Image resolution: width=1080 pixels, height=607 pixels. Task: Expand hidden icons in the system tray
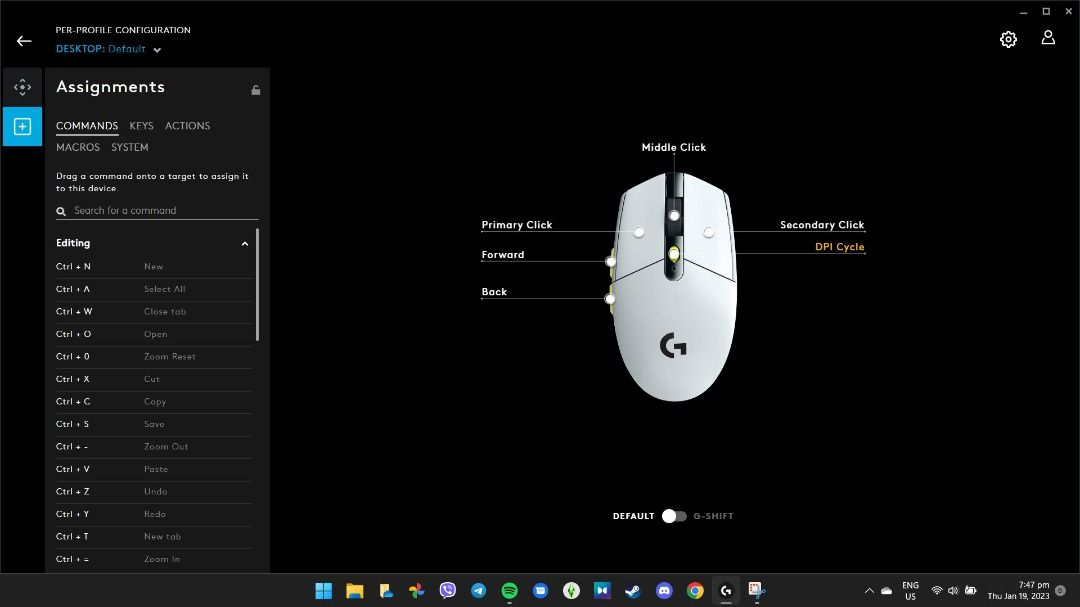(x=869, y=590)
